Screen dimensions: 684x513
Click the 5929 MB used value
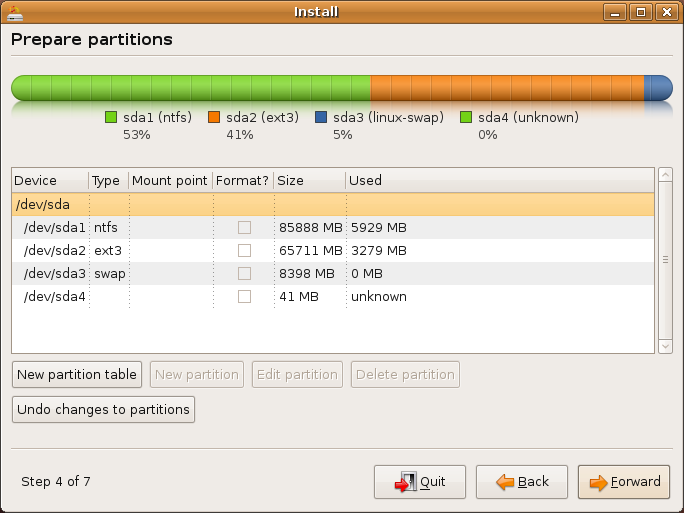[x=379, y=227]
